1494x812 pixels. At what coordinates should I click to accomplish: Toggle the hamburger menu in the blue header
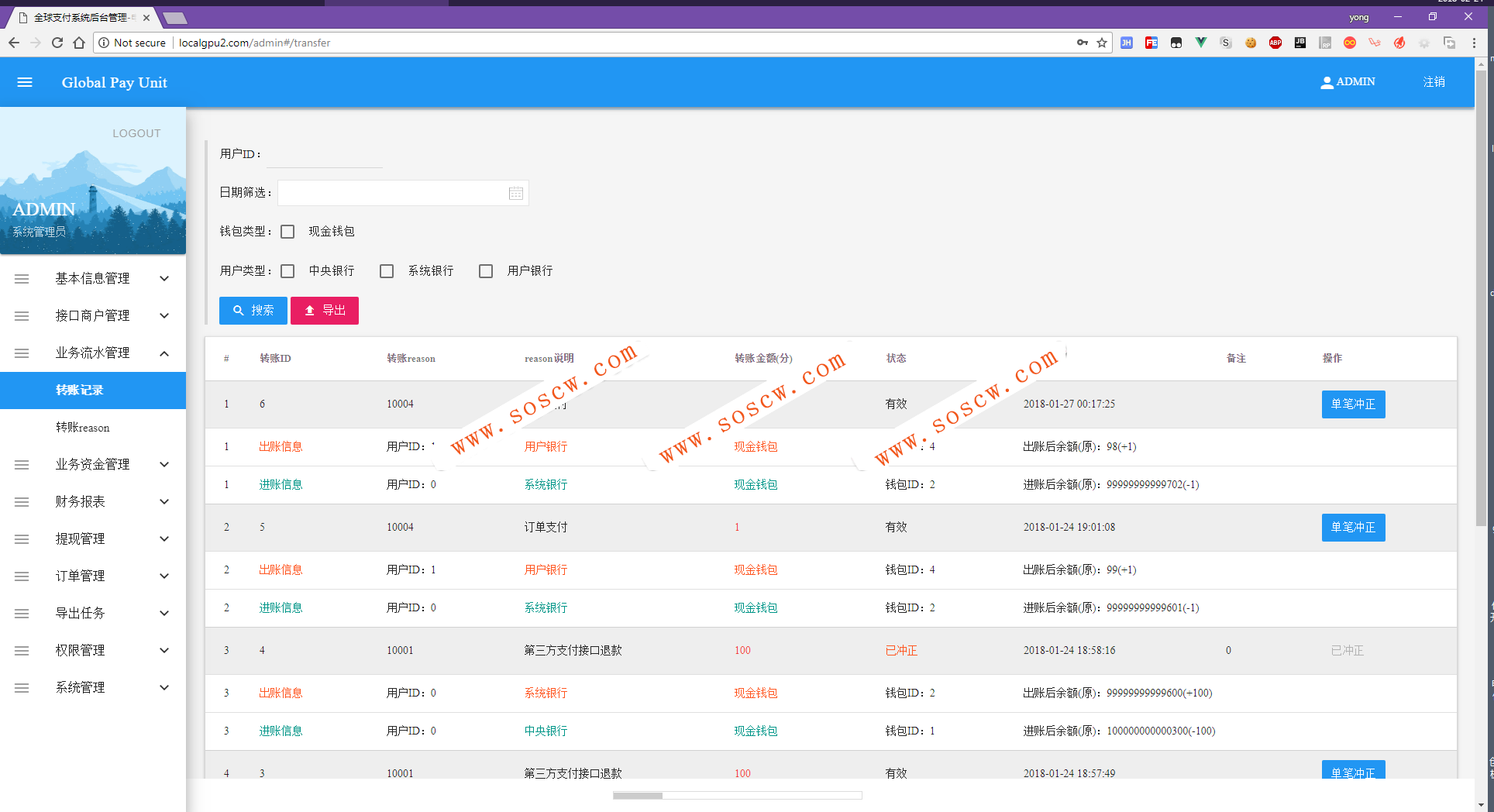coord(25,82)
